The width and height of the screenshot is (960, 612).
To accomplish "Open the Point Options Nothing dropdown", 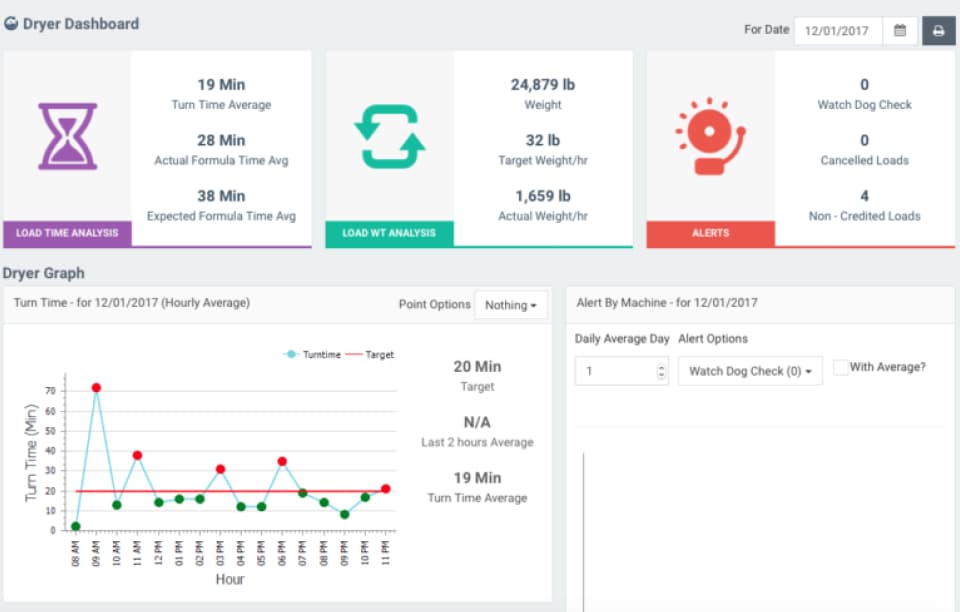I will click(x=511, y=305).
